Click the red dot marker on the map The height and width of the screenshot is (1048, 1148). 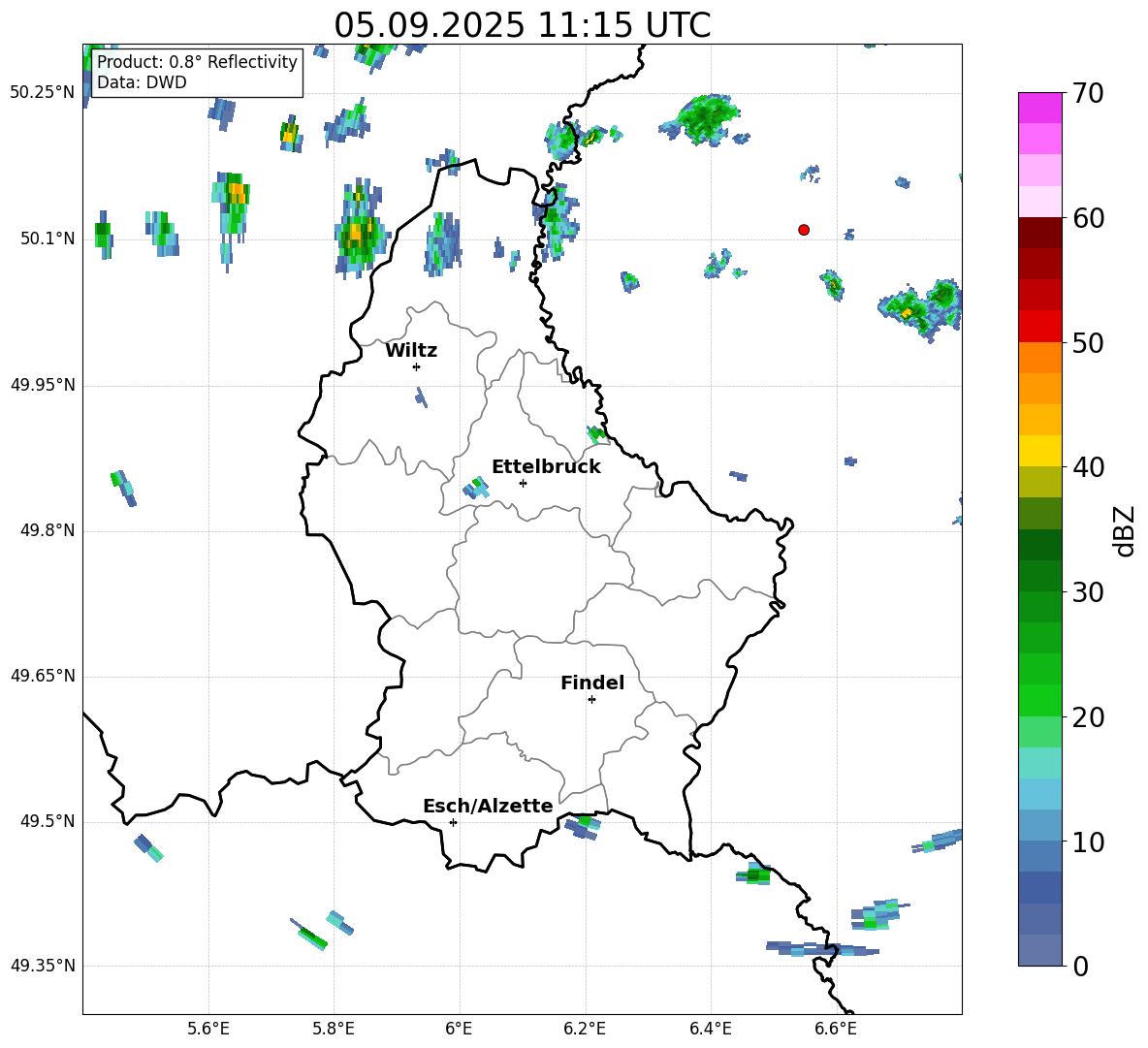tap(804, 230)
